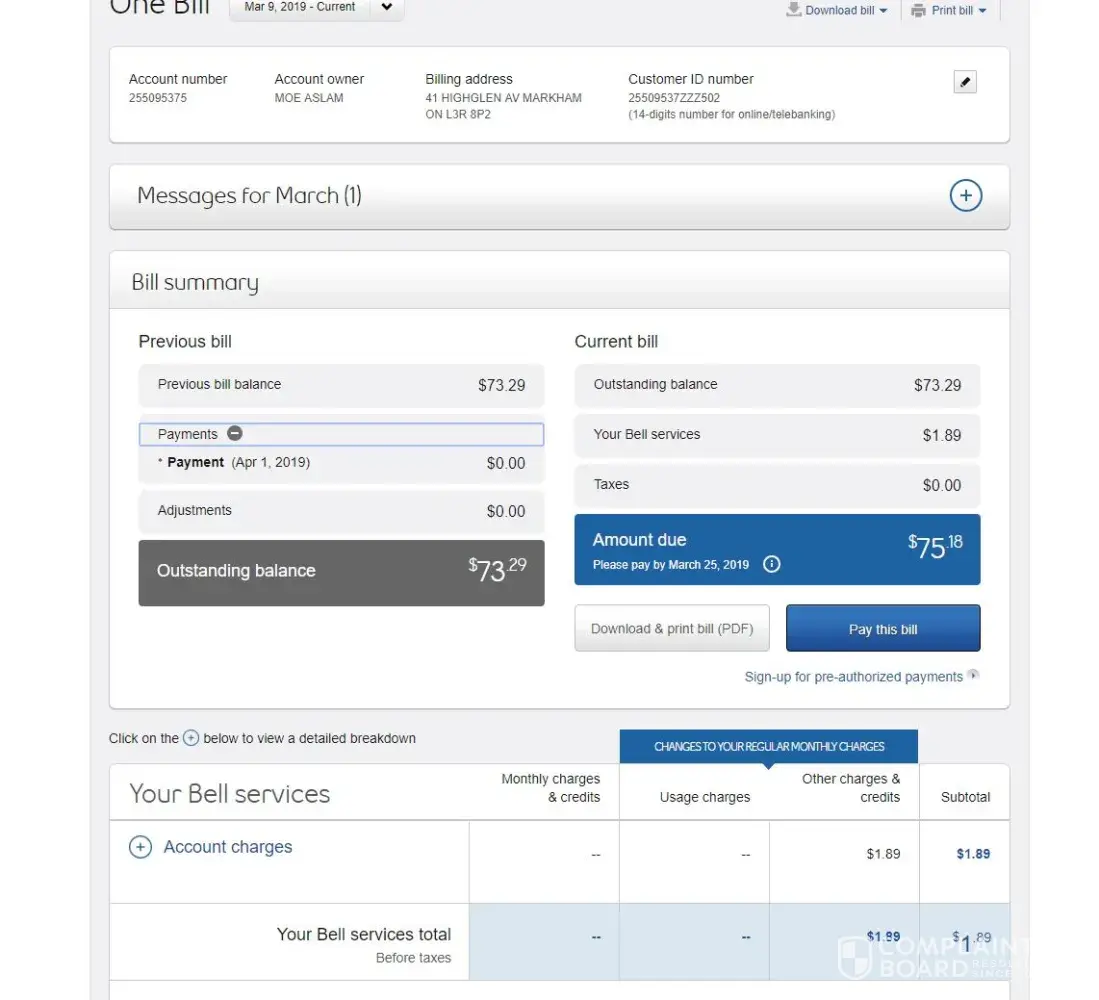The height and width of the screenshot is (1000, 1099).
Task: Click info icon next to pre-authorized payments
Action: point(973,675)
